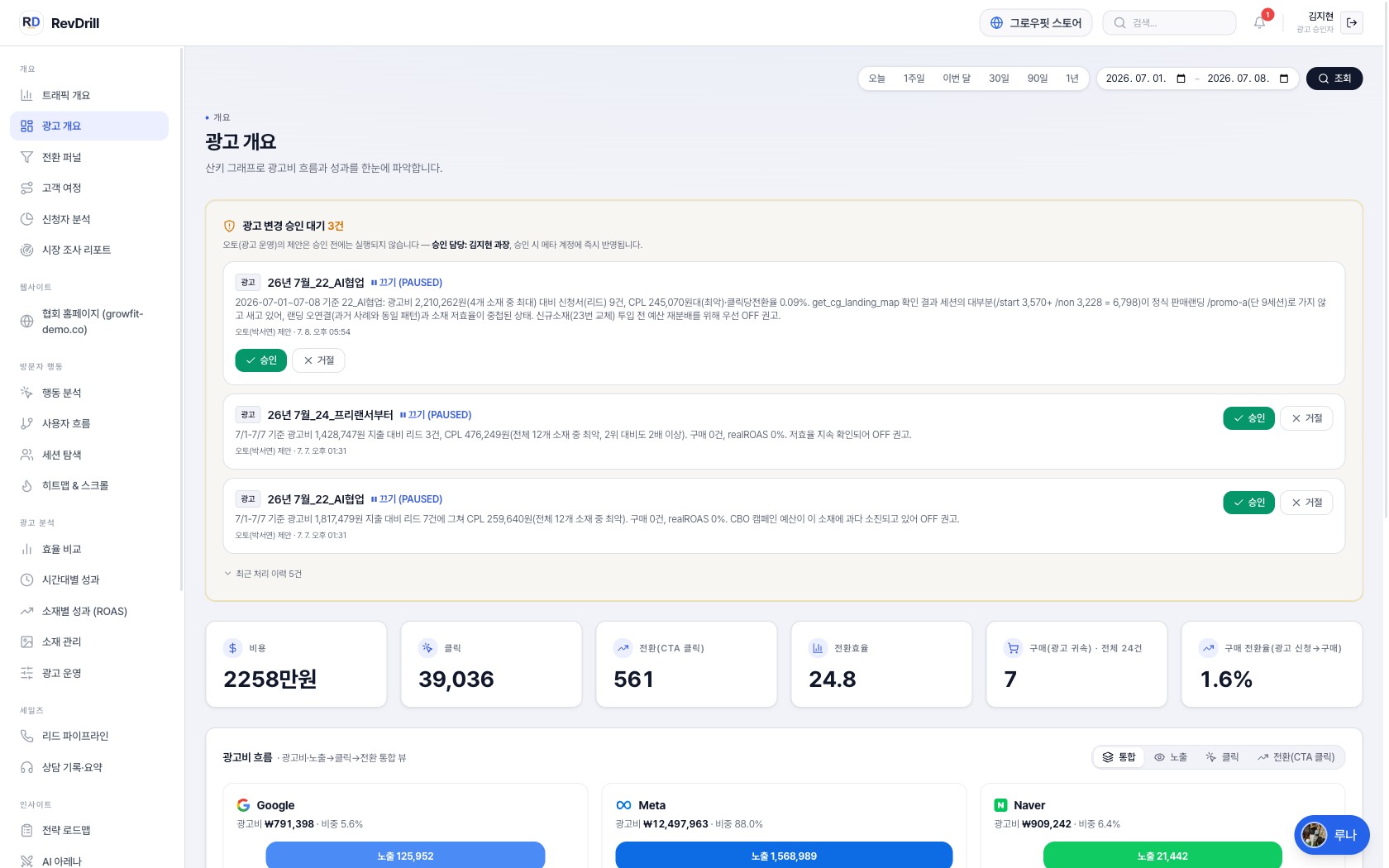Click the cursor icon on 클릭 card

click(x=427, y=648)
